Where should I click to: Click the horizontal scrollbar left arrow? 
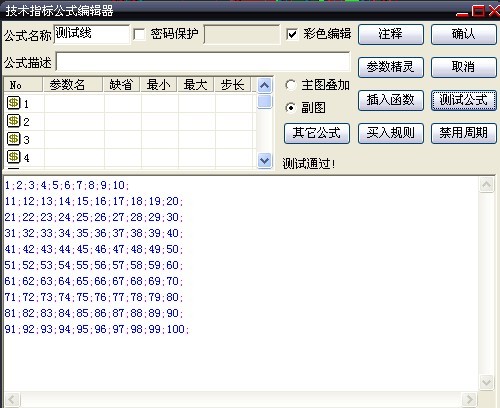tap(12, 399)
